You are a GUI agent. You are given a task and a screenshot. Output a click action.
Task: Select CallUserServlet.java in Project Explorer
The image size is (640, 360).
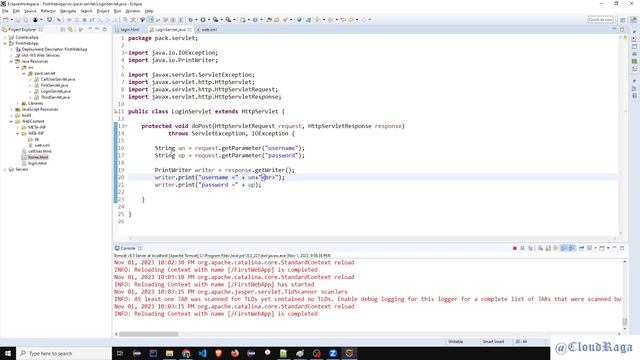coord(58,79)
